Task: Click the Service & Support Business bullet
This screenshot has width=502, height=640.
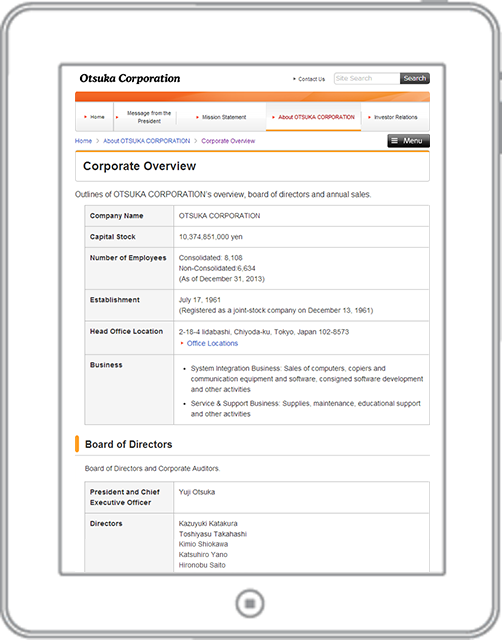Action: 306,409
